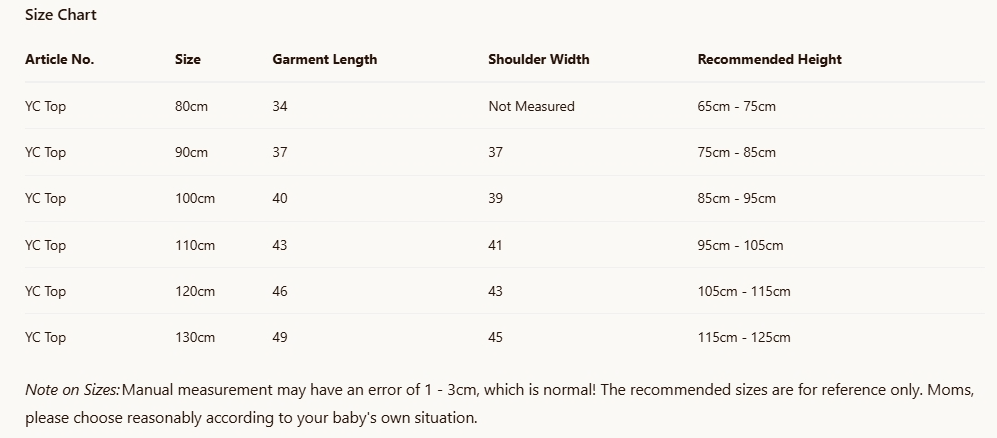997x438 pixels.
Task: Select garment length 40 cell
Action: coord(280,198)
